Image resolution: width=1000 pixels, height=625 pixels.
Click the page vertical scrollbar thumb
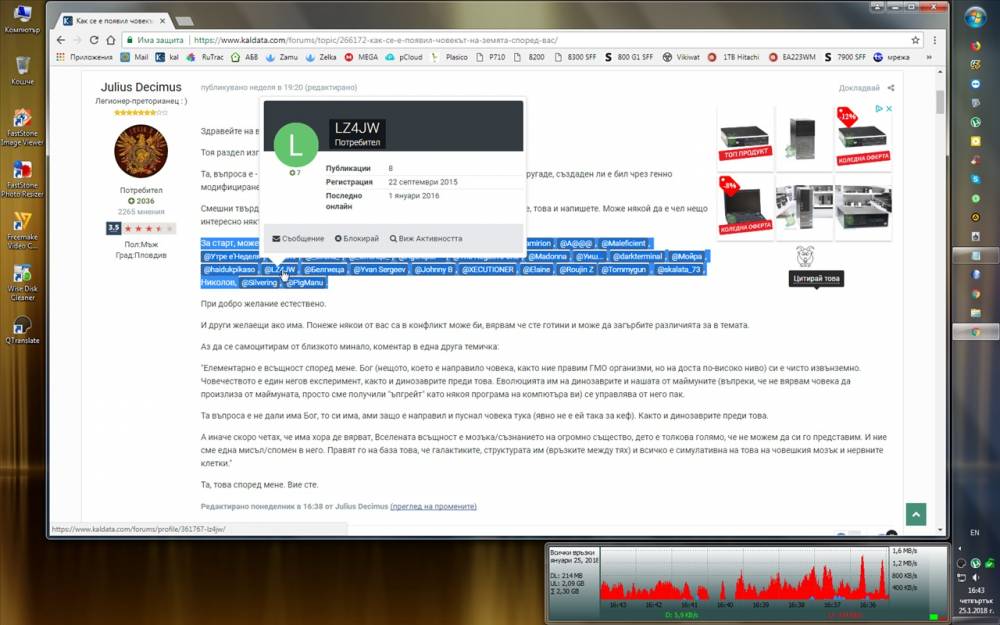coord(940,102)
